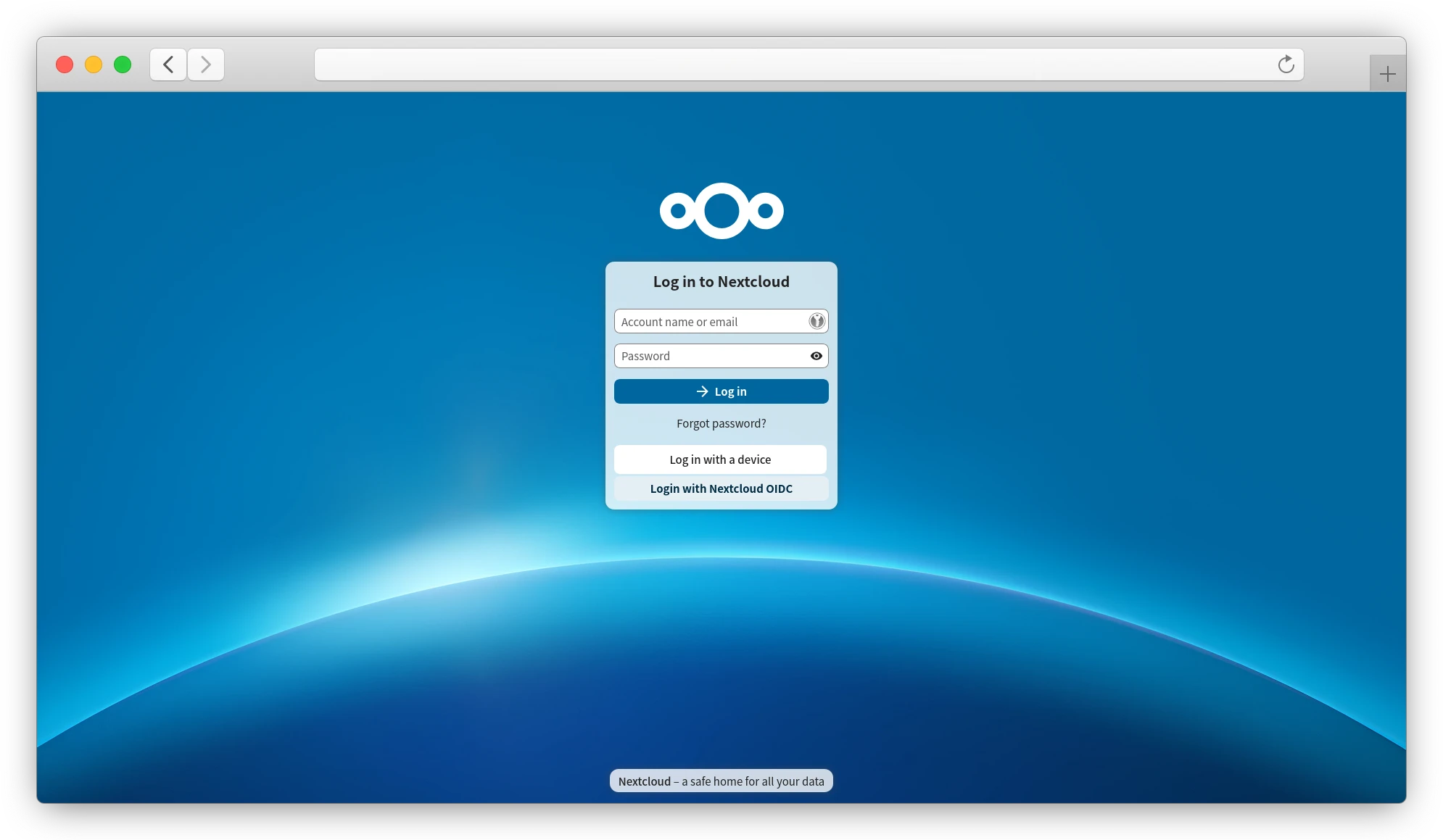The width and height of the screenshot is (1443, 840).
Task: Select Log in with a device
Action: click(721, 459)
